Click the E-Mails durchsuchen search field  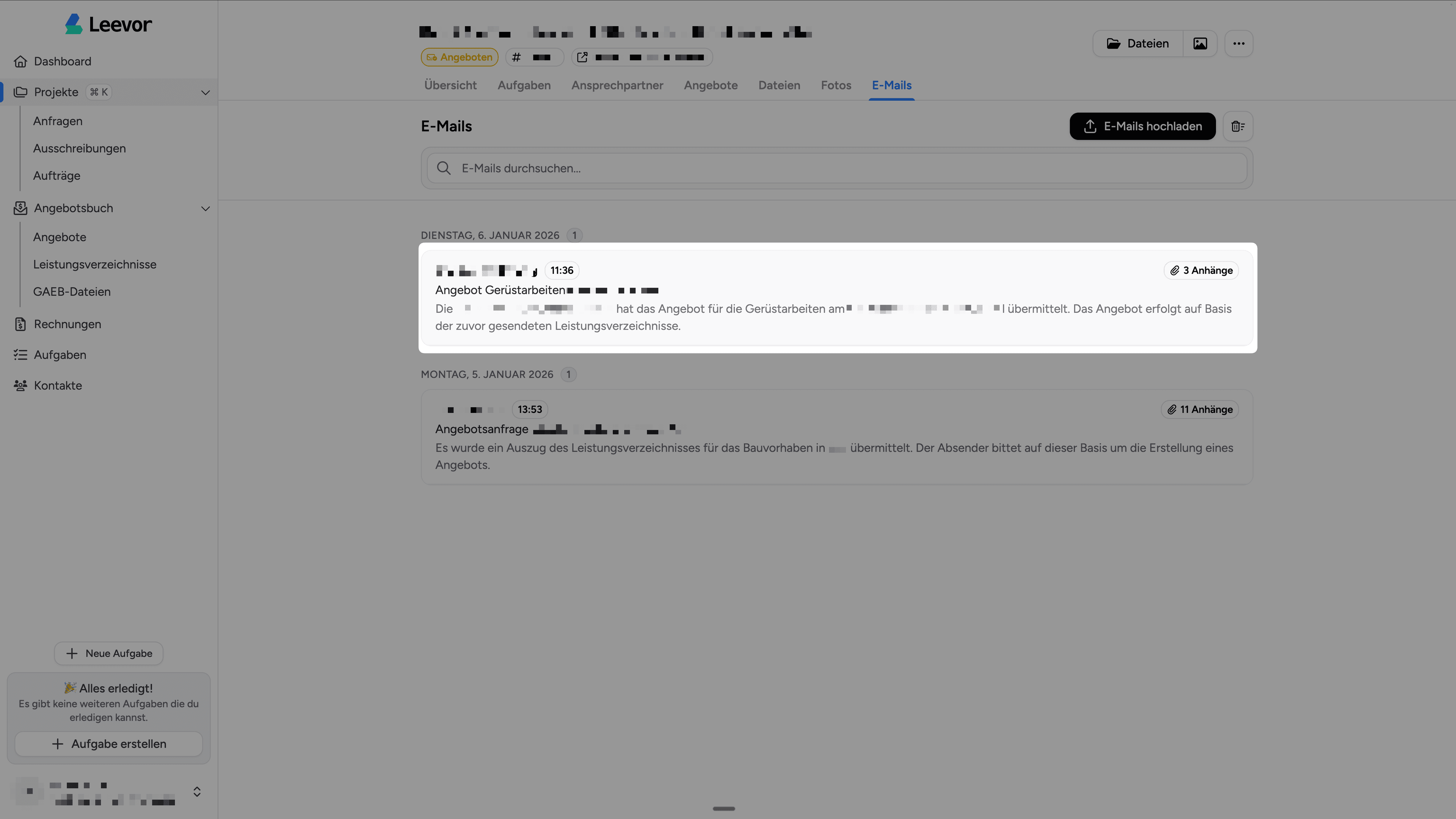coord(791,168)
